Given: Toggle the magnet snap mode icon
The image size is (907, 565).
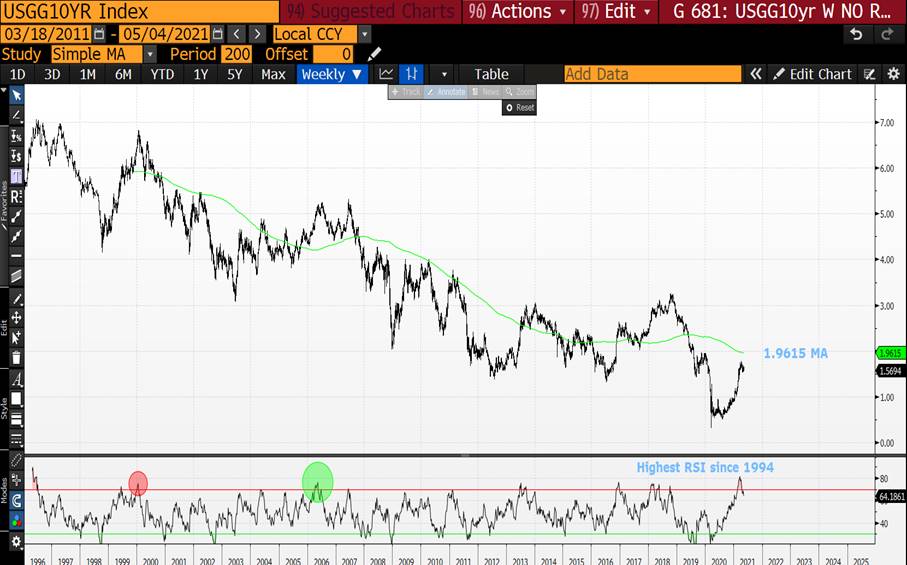Looking at the screenshot, I should pyautogui.click(x=16, y=500).
